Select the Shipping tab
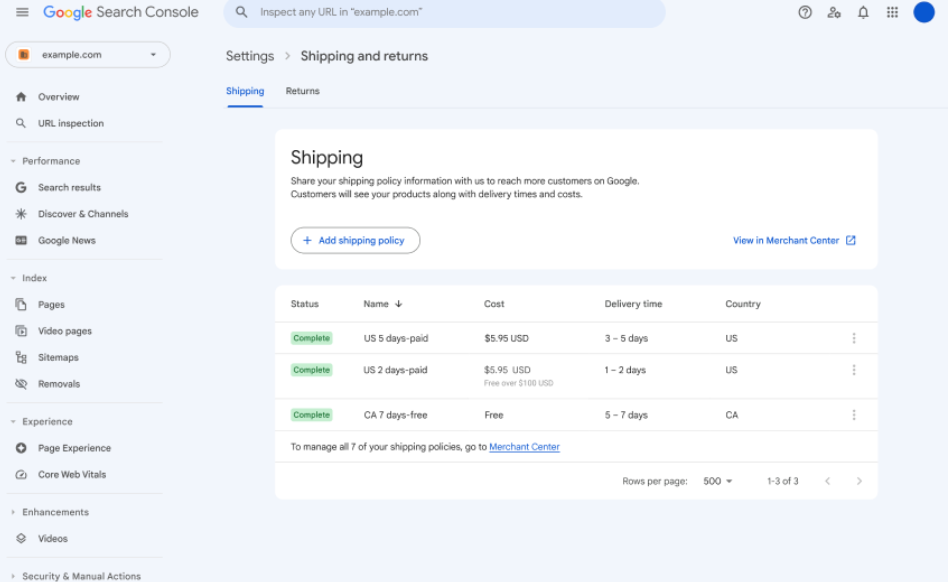 point(245,91)
